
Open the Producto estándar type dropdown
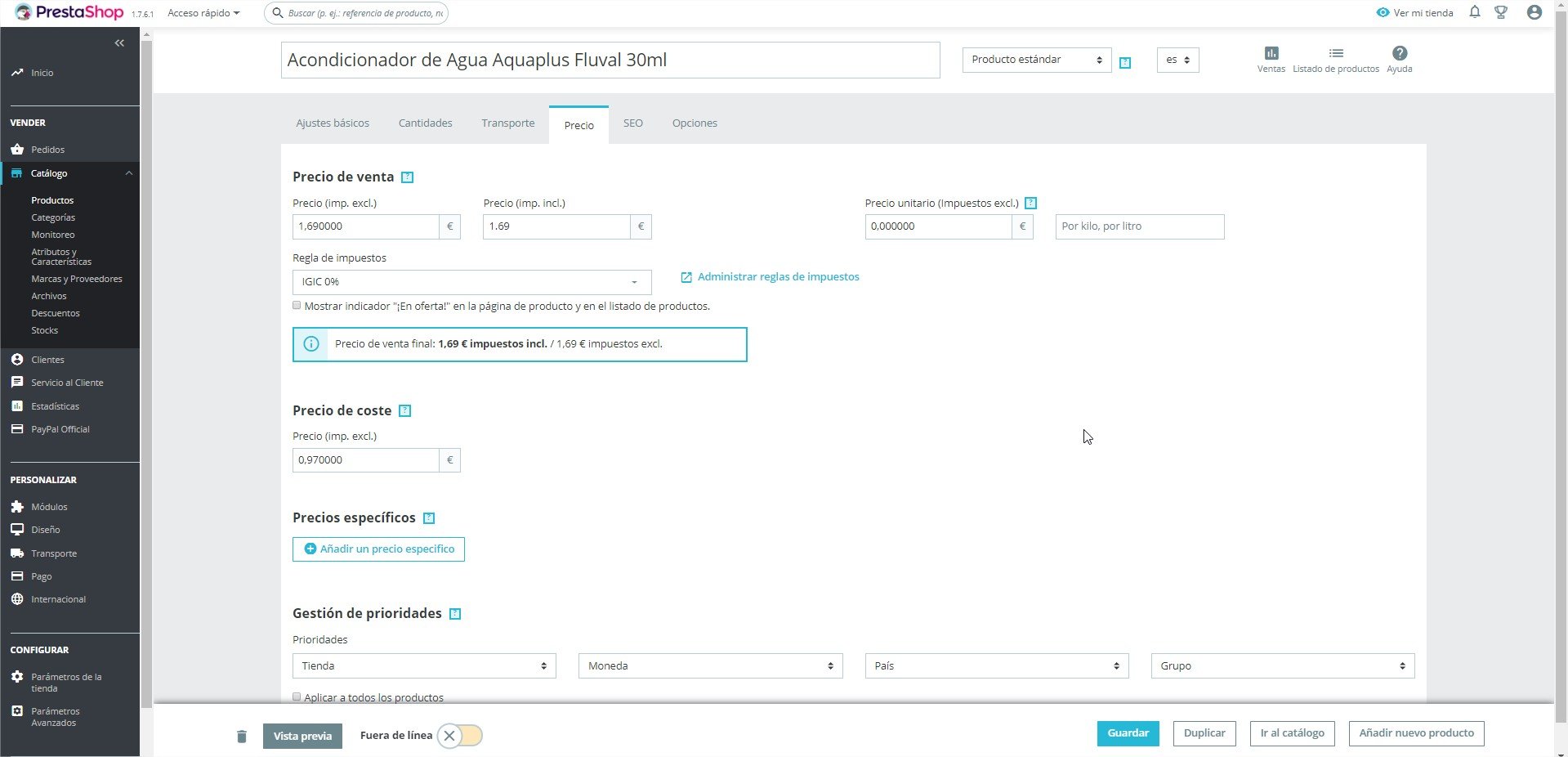(x=1036, y=60)
